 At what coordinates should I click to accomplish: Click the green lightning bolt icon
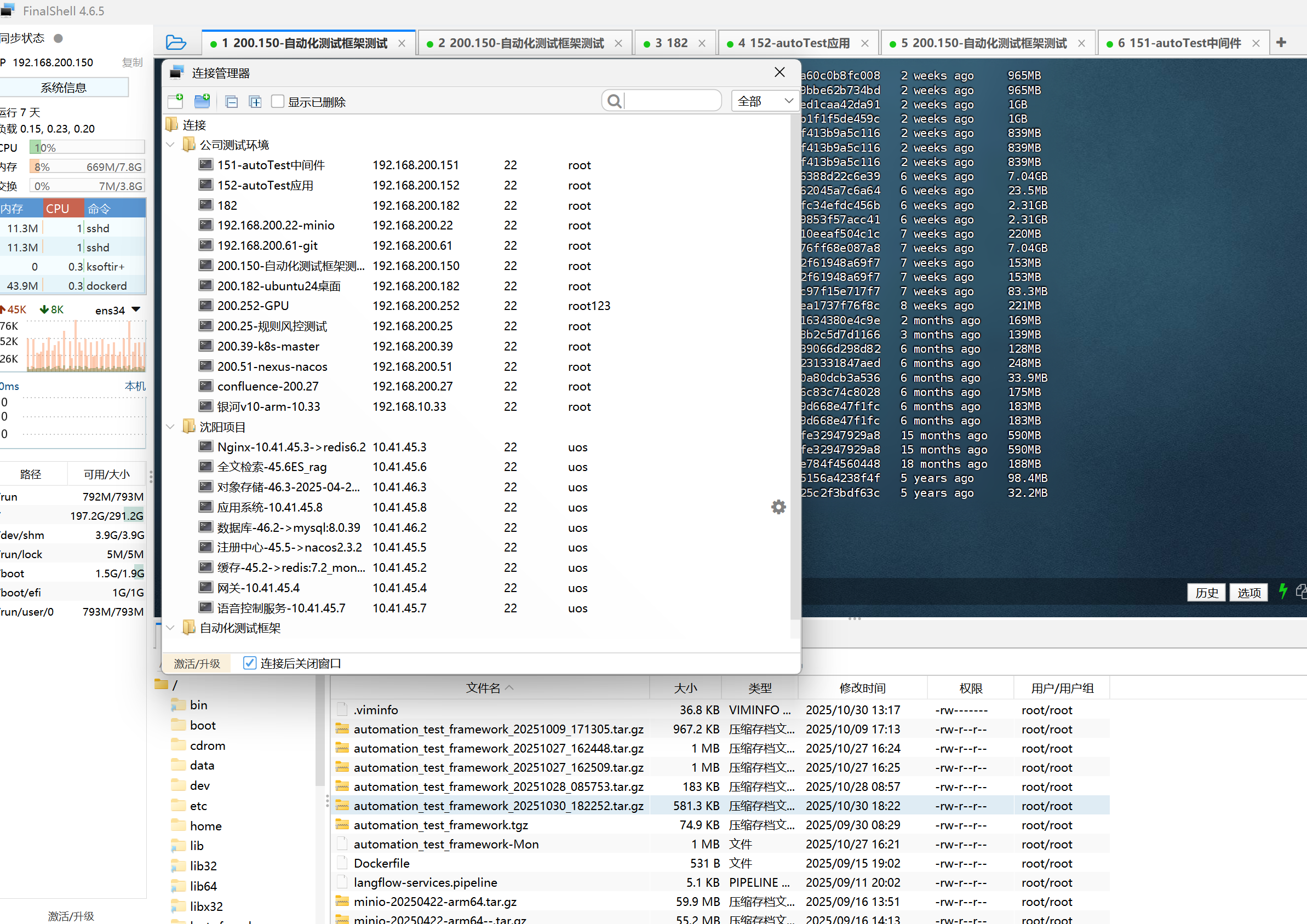coord(1282,592)
